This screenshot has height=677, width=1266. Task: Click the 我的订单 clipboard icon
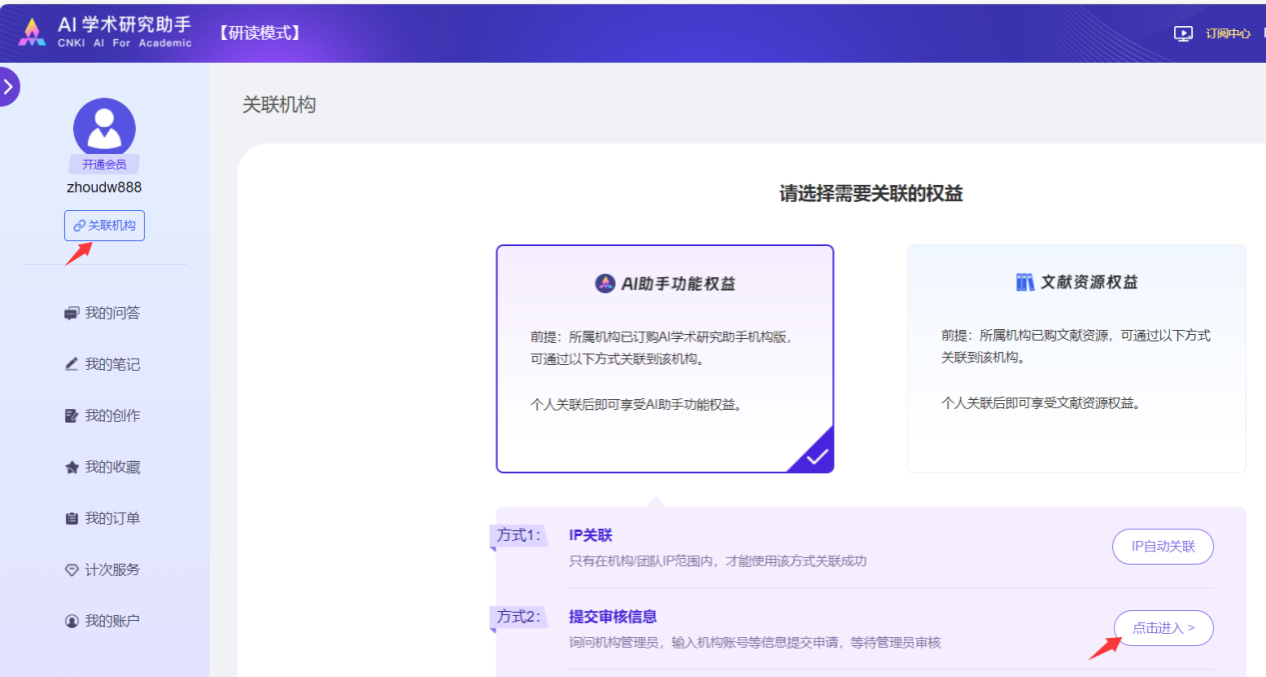[x=71, y=519]
